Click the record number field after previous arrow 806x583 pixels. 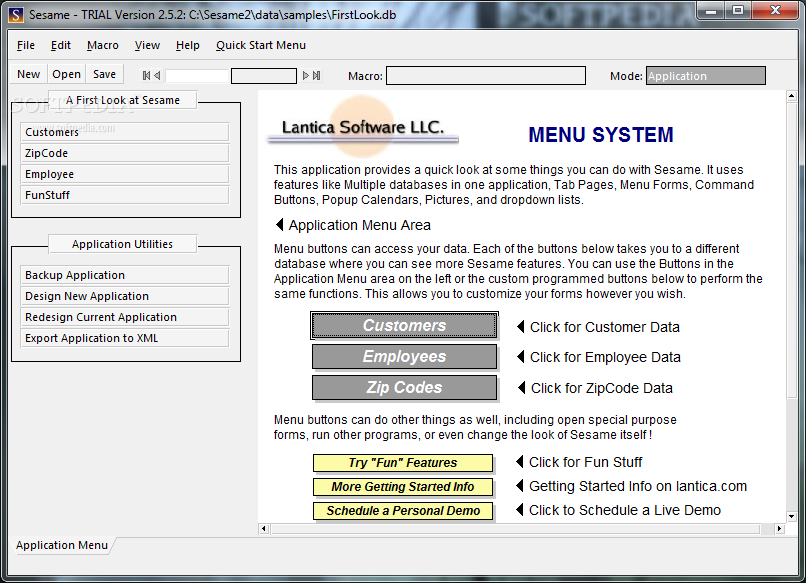click(197, 76)
